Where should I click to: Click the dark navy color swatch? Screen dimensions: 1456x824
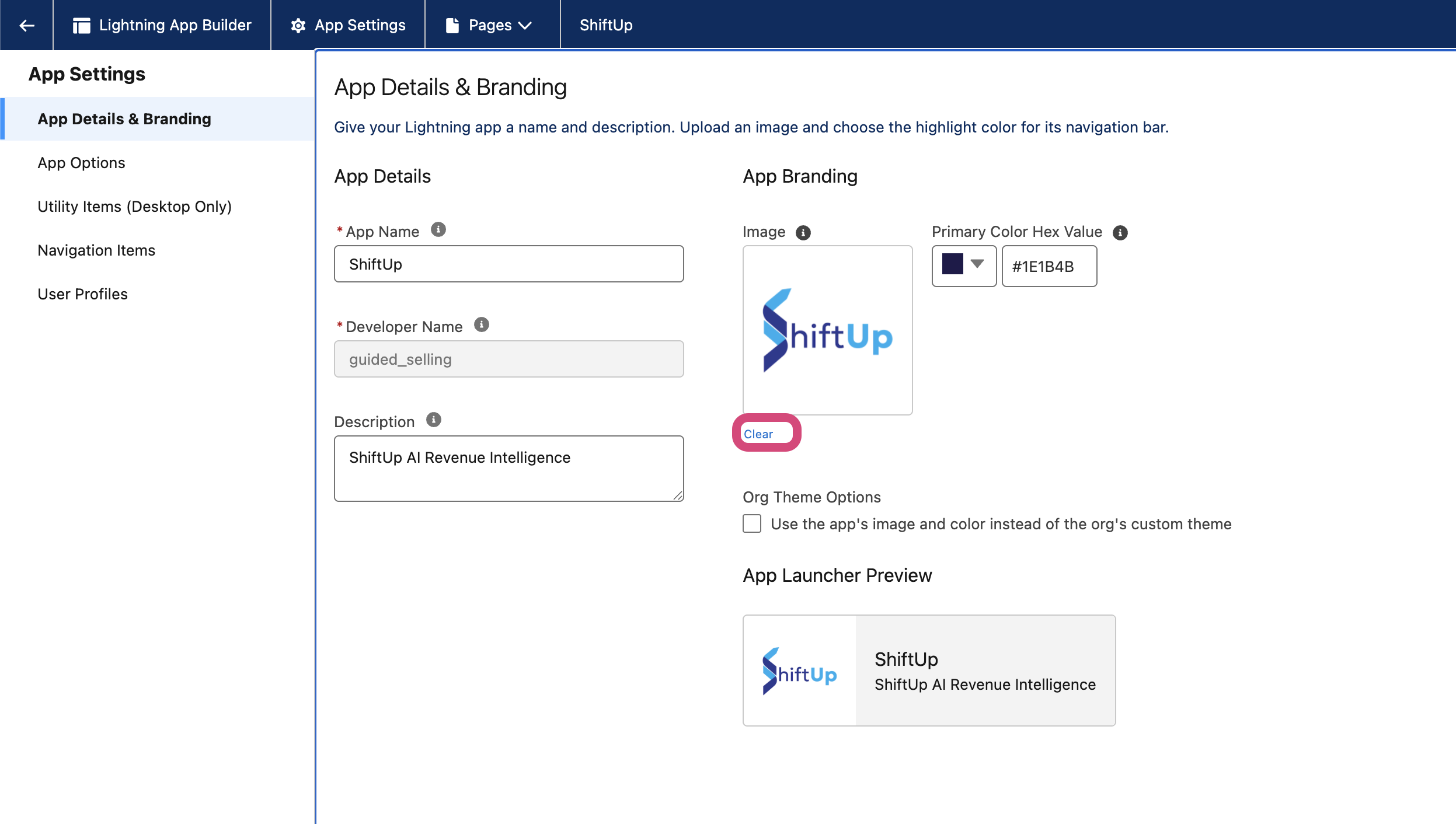point(953,264)
